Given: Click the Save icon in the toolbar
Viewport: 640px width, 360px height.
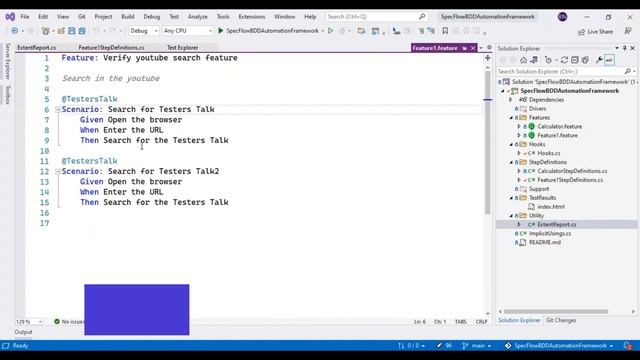Looking at the screenshot, I should [72, 31].
